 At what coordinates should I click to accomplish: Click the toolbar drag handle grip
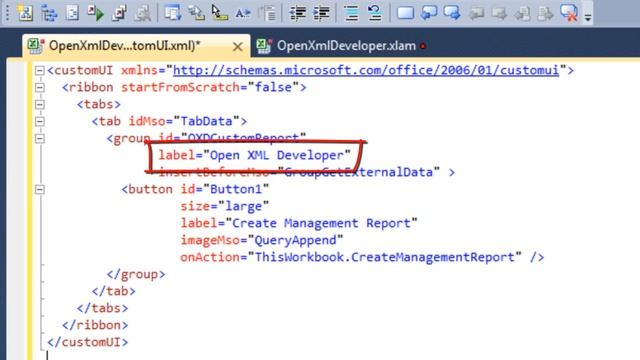pos(7,13)
